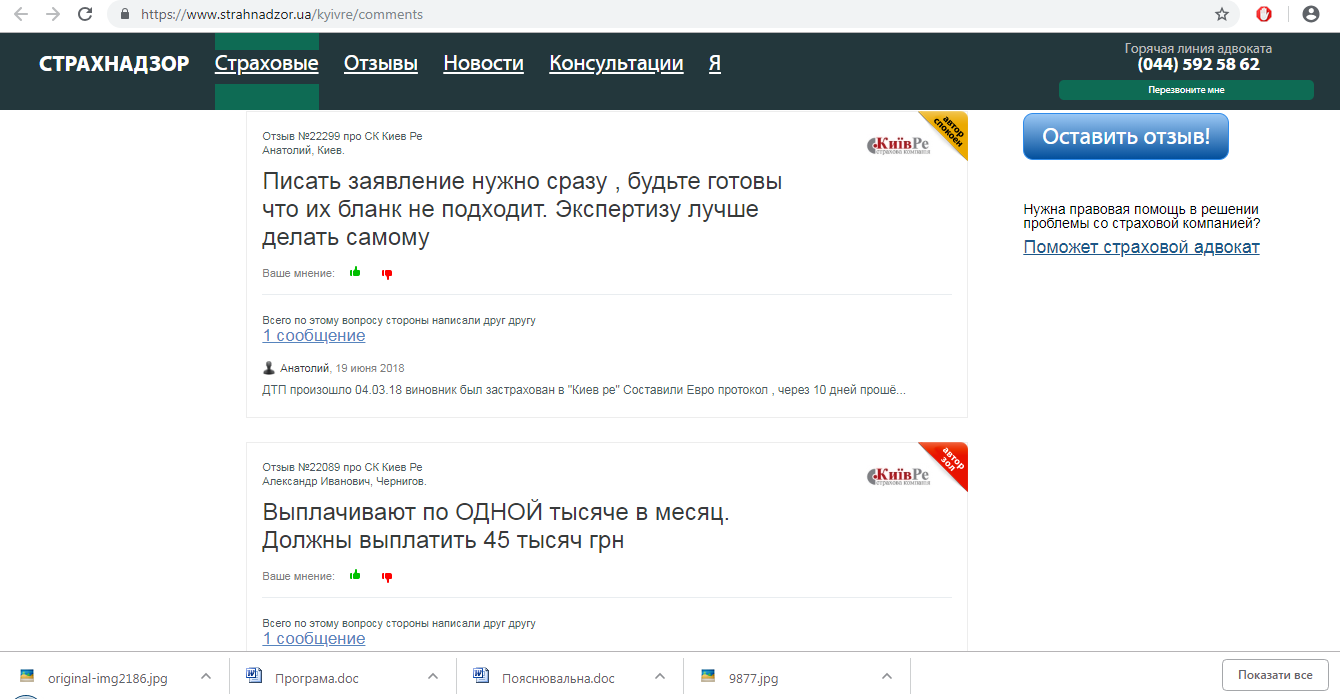Expand options for Програма.doc download
The height and width of the screenshot is (699, 1340).
pos(432,677)
